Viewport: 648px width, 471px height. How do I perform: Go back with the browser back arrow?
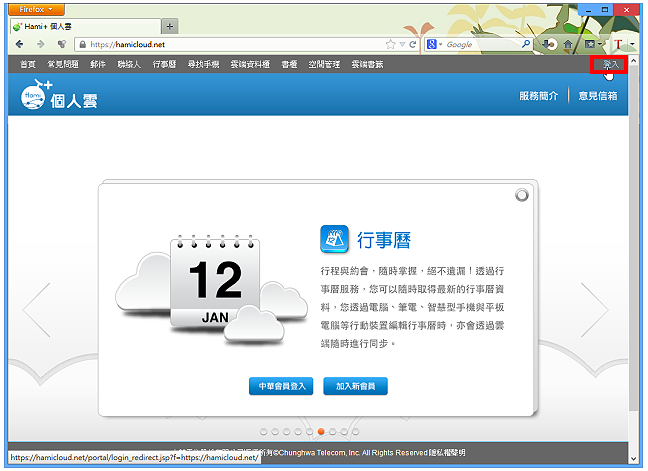click(19, 44)
